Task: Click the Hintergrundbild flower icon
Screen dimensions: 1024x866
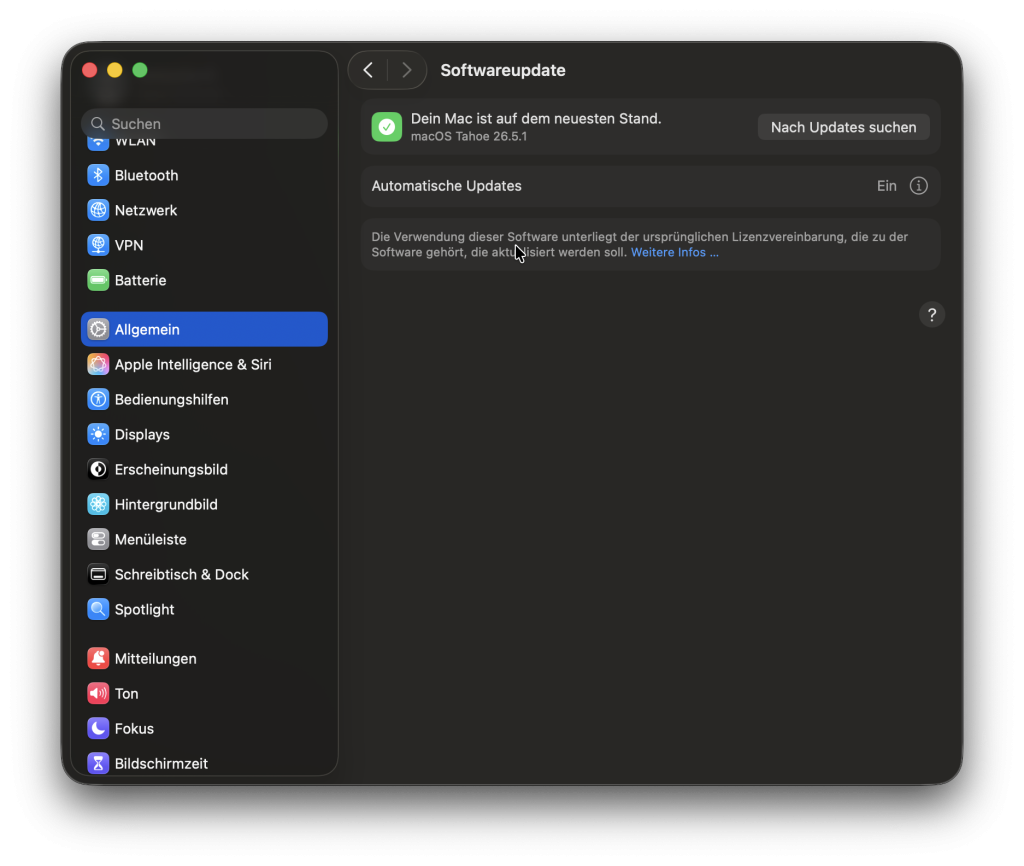Action: (98, 504)
